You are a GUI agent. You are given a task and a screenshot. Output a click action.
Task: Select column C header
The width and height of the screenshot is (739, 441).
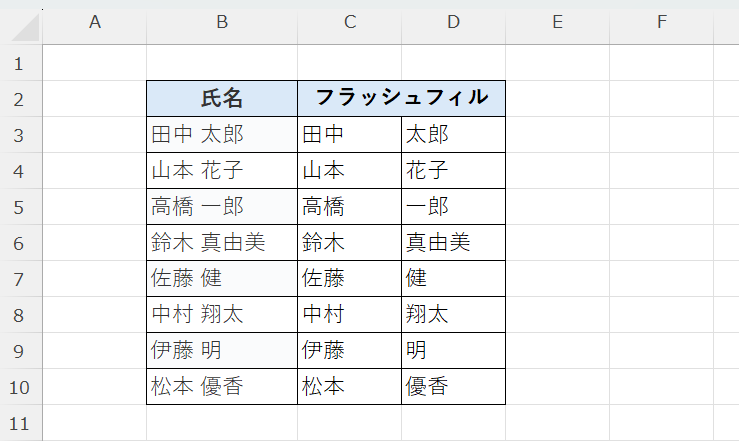pyautogui.click(x=349, y=23)
